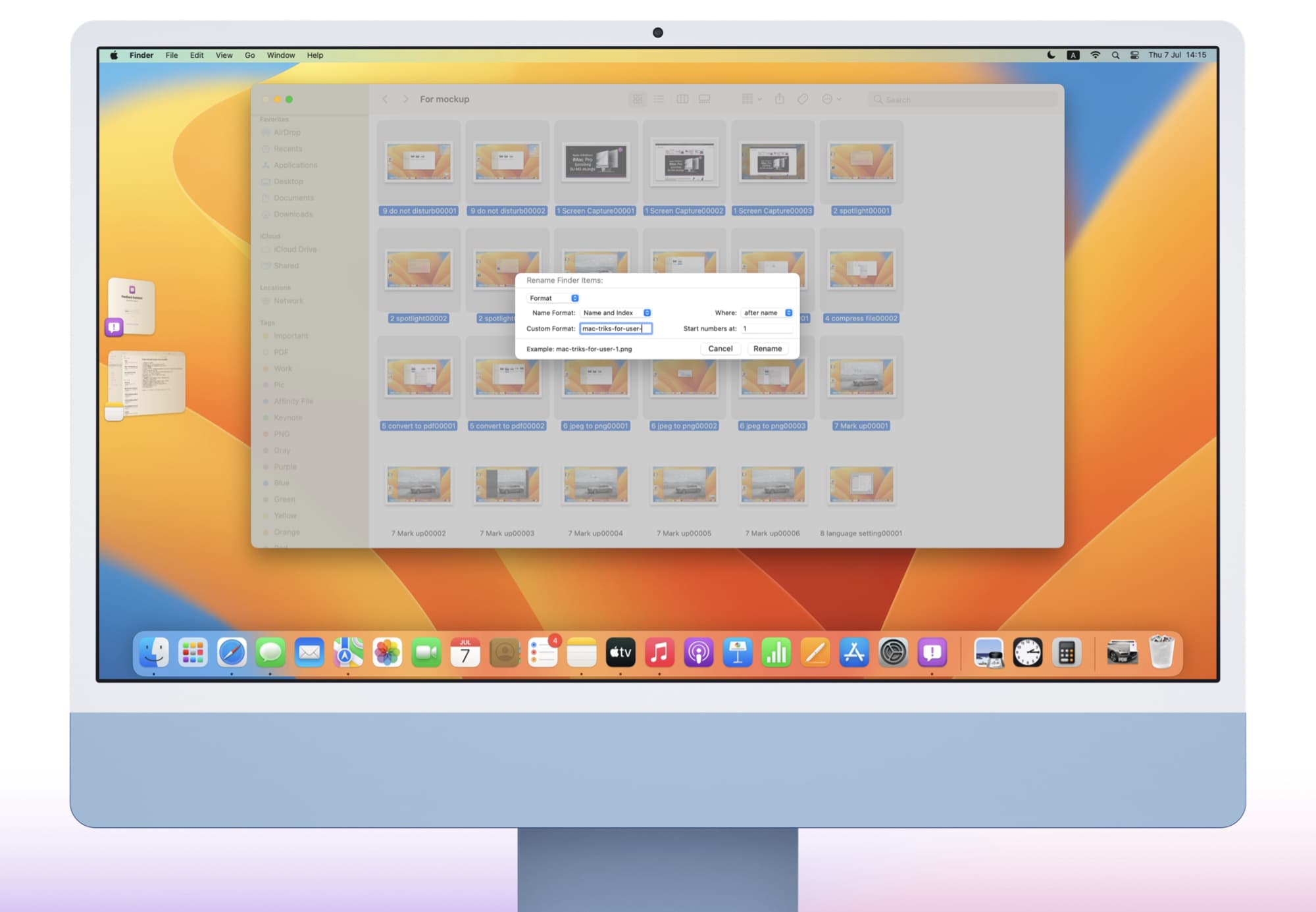Click Cancel in rename dialog

720,349
